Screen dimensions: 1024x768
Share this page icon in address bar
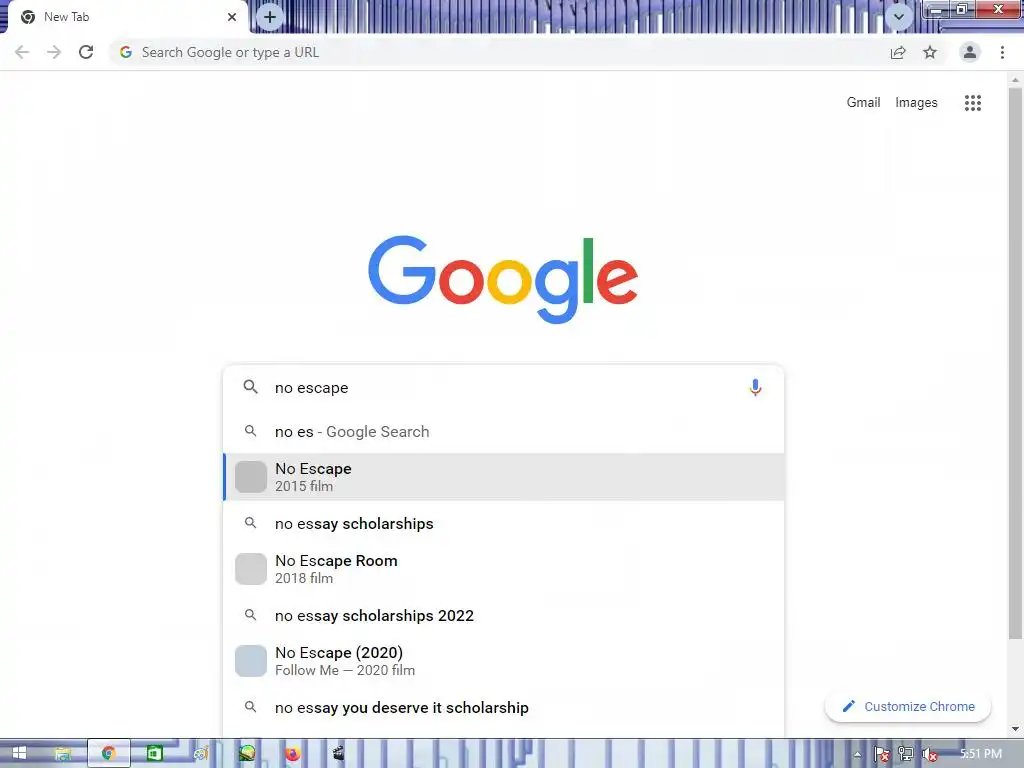(898, 52)
